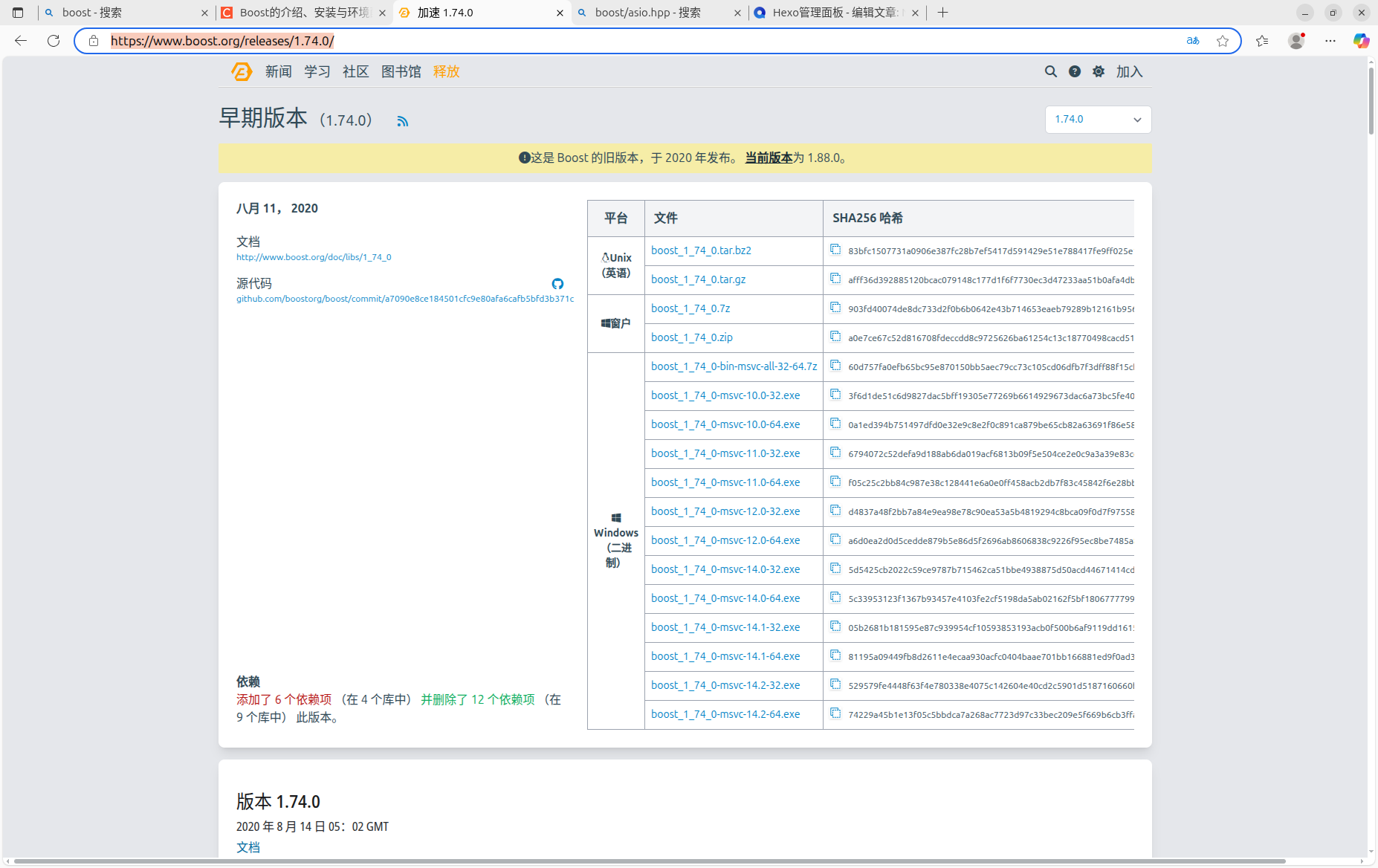Open the 学习 navigation menu item
This screenshot has height=868, width=1378.
point(317,71)
